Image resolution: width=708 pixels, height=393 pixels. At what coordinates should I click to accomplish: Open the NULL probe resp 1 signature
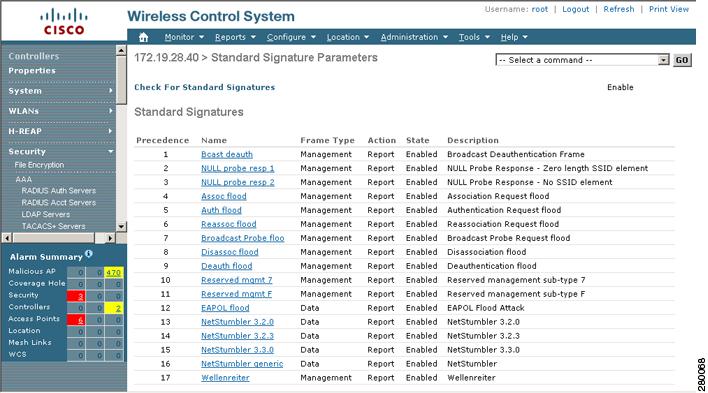238,168
